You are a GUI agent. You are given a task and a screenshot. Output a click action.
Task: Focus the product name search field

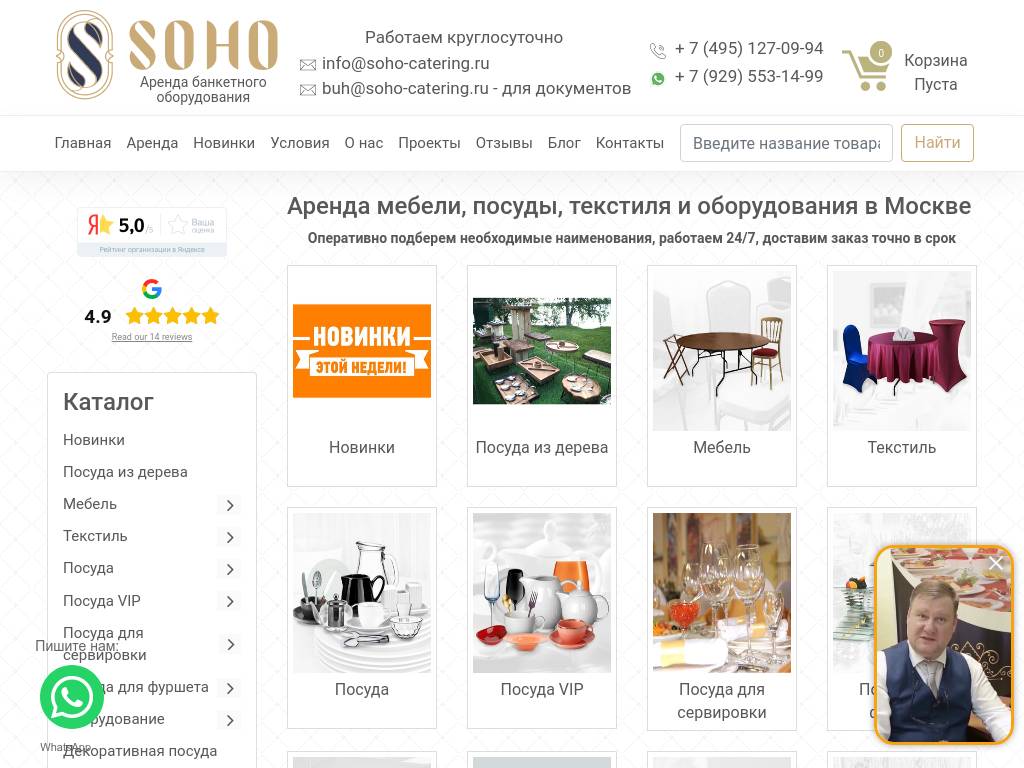786,143
